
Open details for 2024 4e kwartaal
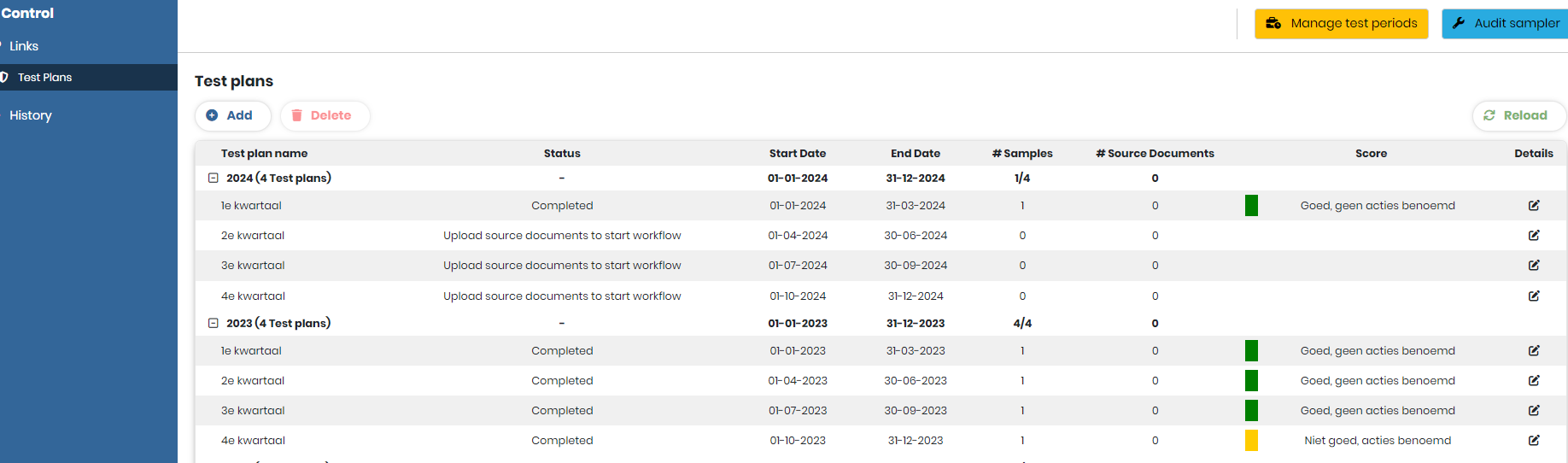pos(1534,296)
